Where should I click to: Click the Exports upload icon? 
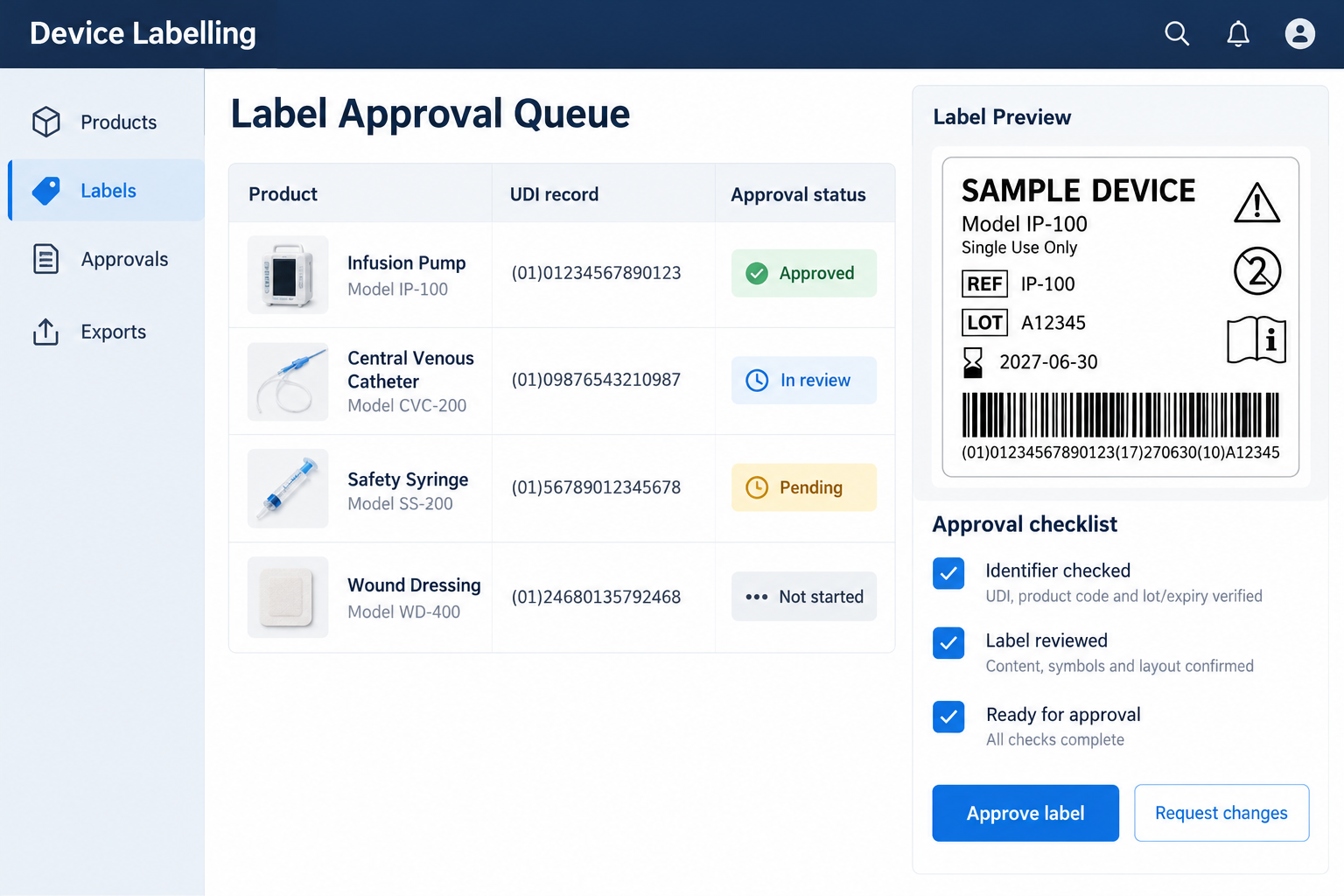pos(46,332)
